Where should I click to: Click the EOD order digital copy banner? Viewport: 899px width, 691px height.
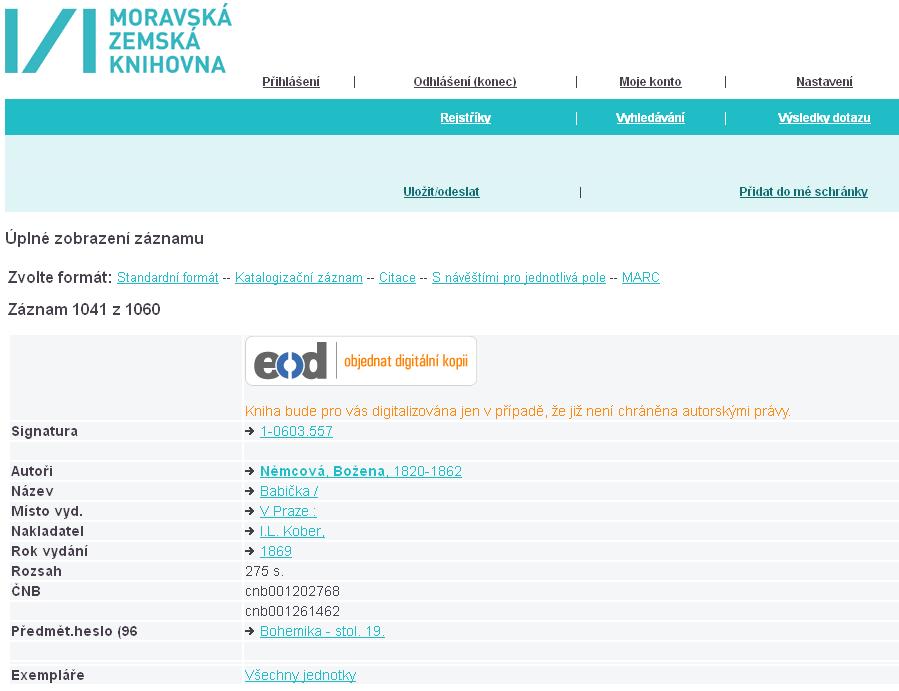point(361,361)
